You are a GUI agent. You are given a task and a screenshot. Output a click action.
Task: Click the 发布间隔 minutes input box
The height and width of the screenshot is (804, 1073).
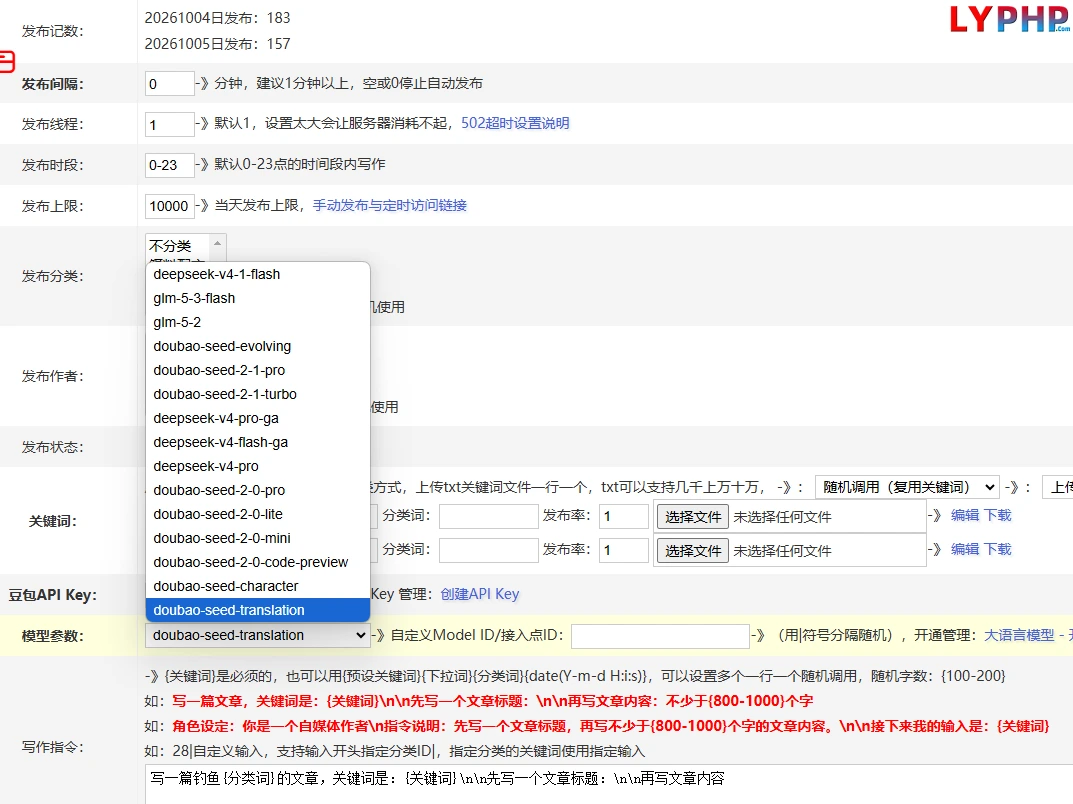tap(169, 83)
